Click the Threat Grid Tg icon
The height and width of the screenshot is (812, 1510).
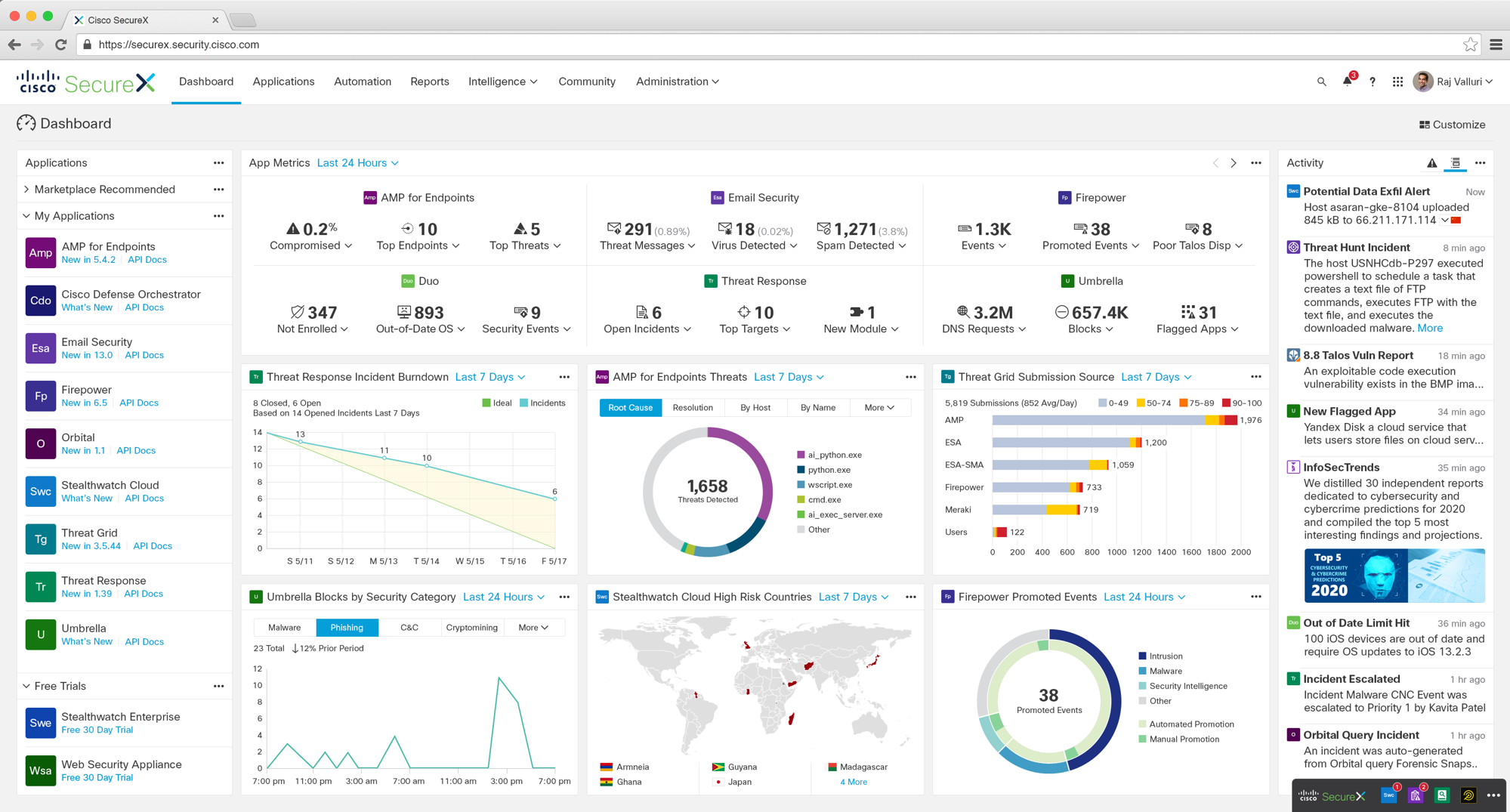pyautogui.click(x=40, y=539)
